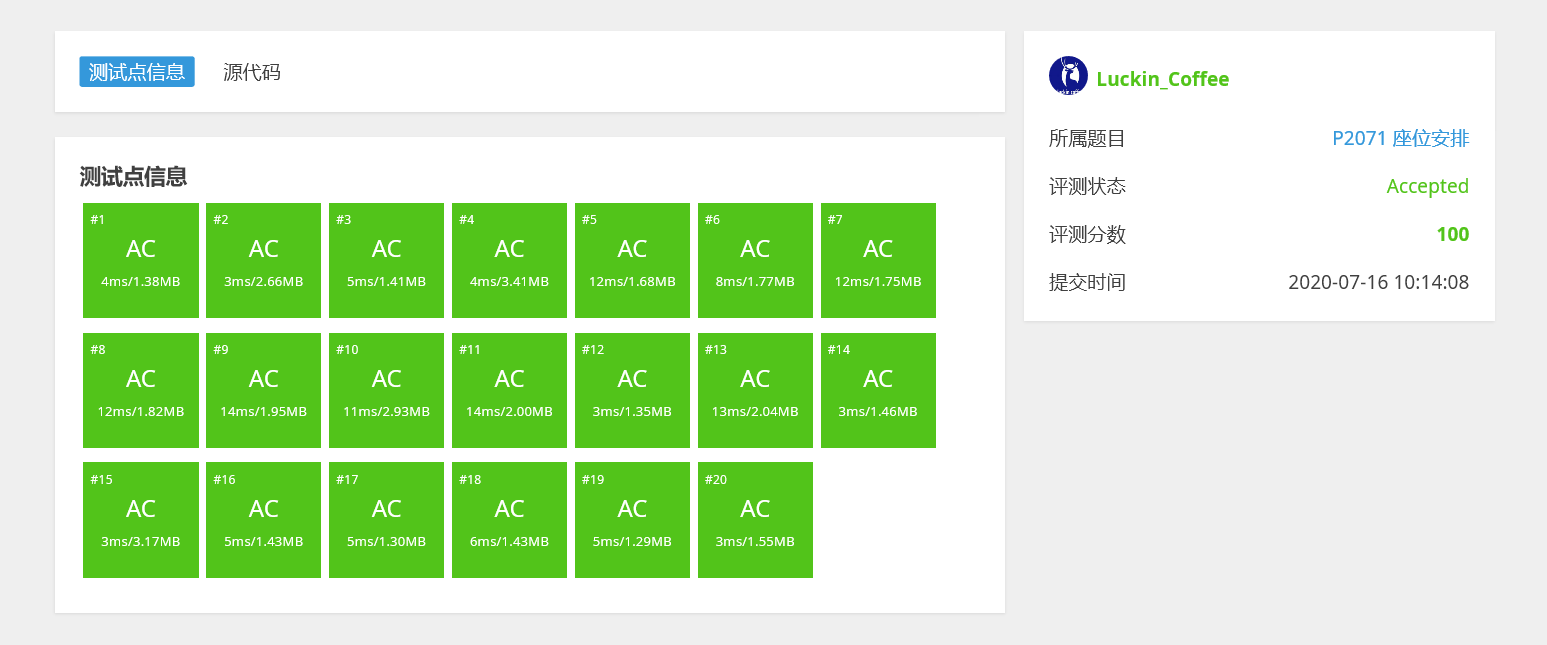Select test case #6 AC tile
Viewport: 1547px width, 645px height.
756,260
